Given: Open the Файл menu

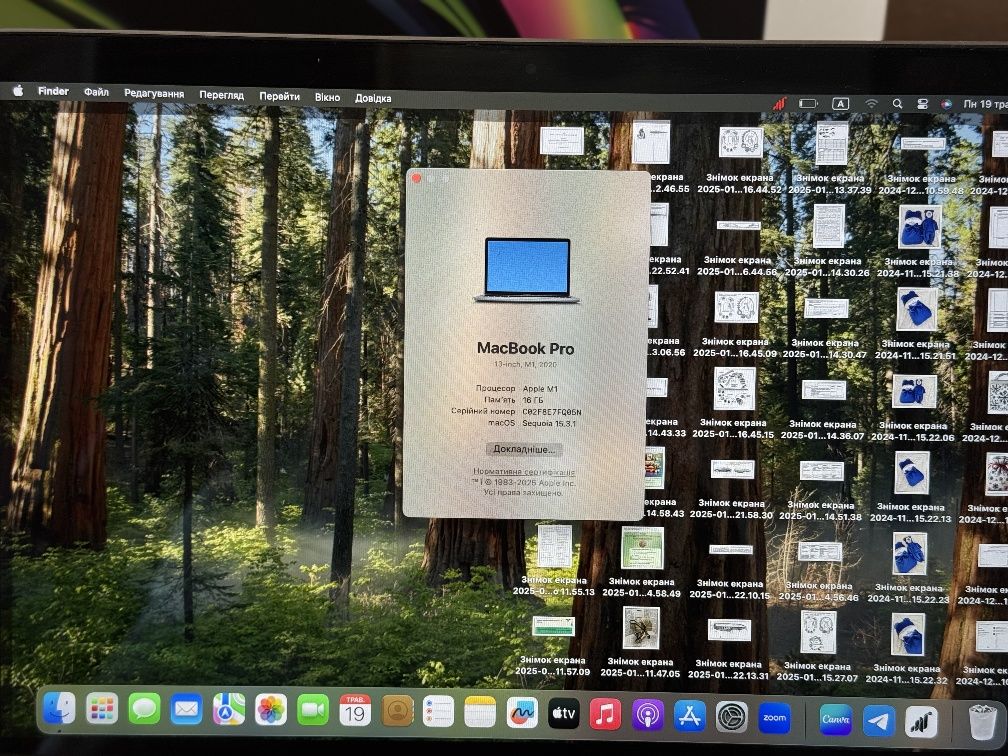Looking at the screenshot, I should tap(96, 92).
